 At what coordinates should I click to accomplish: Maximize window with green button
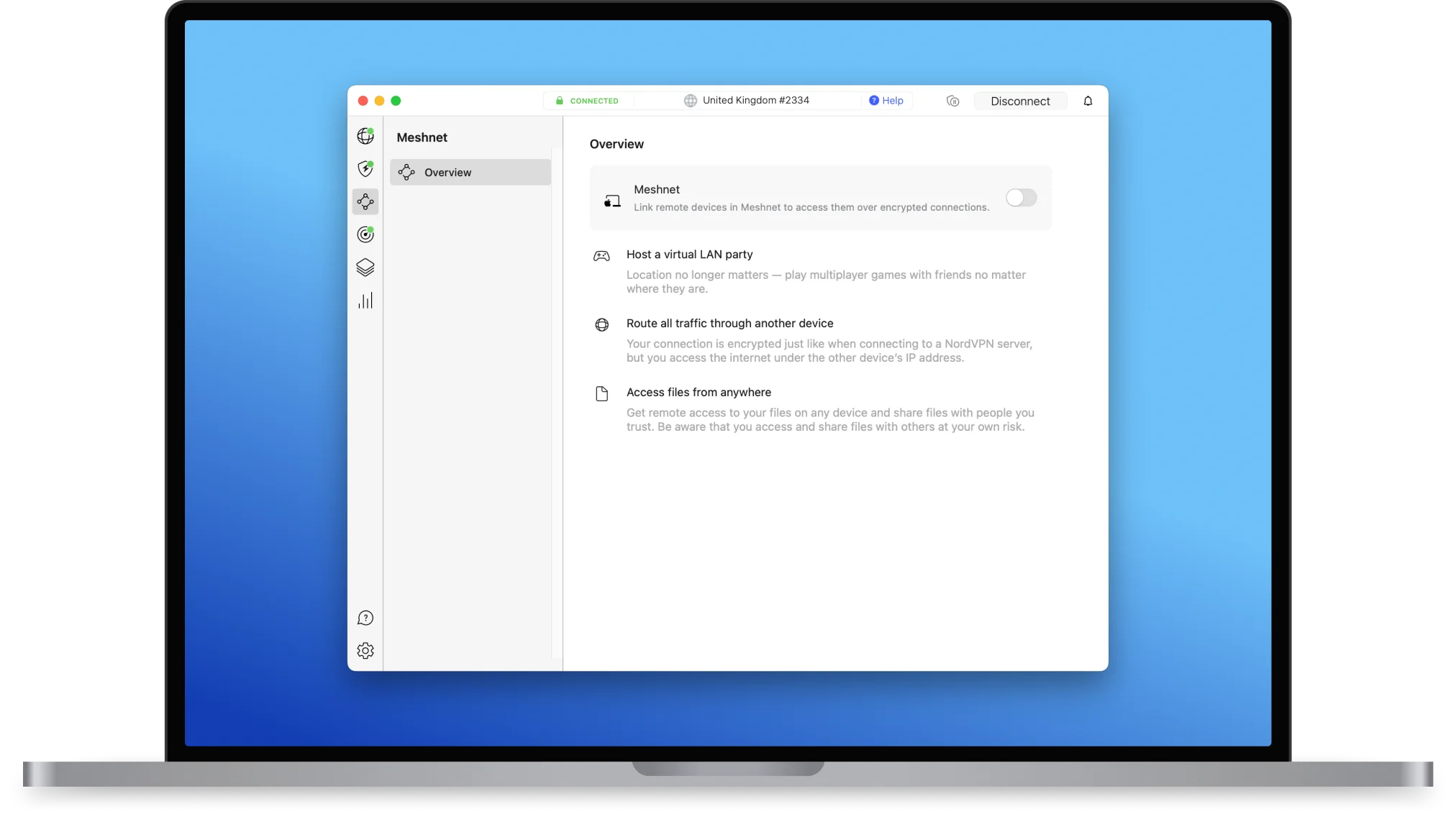point(396,101)
